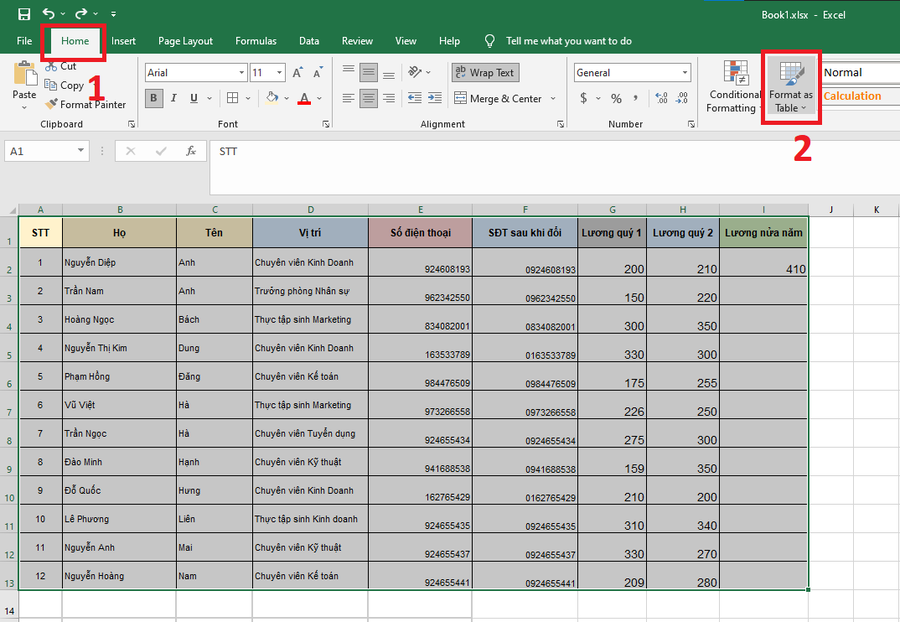Apply accounting dollar format
Screen dimensions: 900x622
583,98
